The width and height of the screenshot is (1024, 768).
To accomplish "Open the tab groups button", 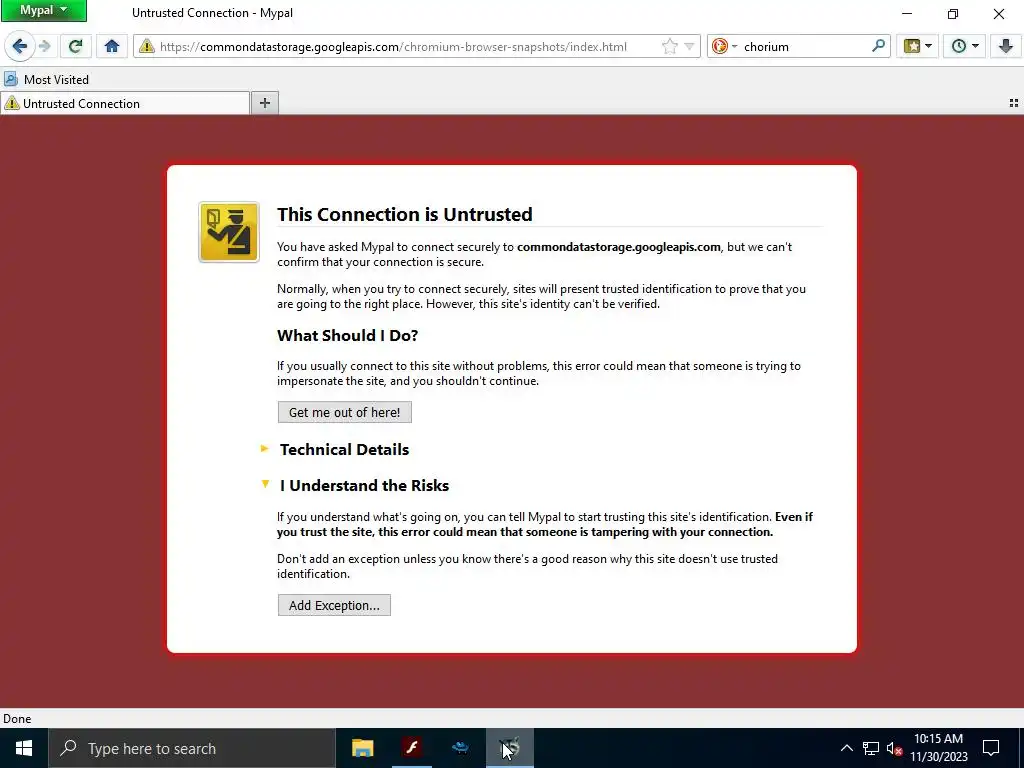I will coord(1014,103).
